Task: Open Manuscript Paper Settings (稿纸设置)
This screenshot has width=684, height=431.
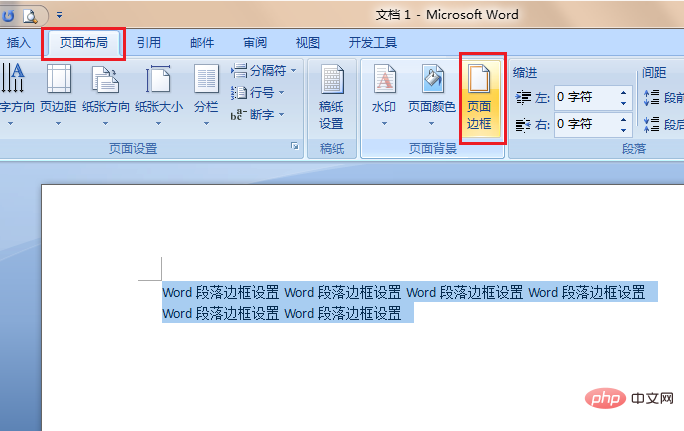Action: 331,97
